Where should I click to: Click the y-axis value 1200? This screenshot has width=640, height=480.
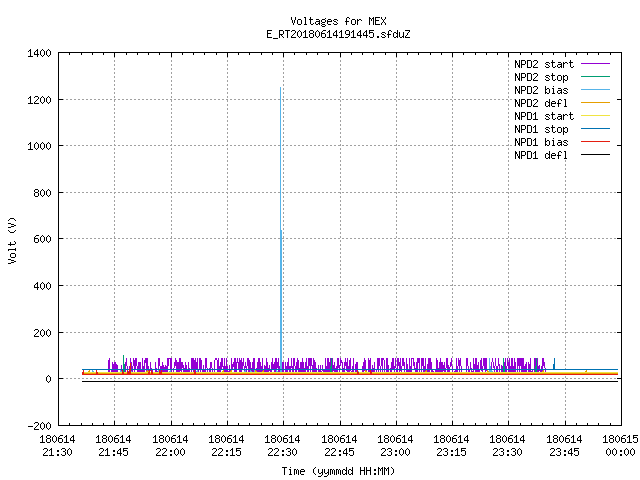(x=39, y=100)
